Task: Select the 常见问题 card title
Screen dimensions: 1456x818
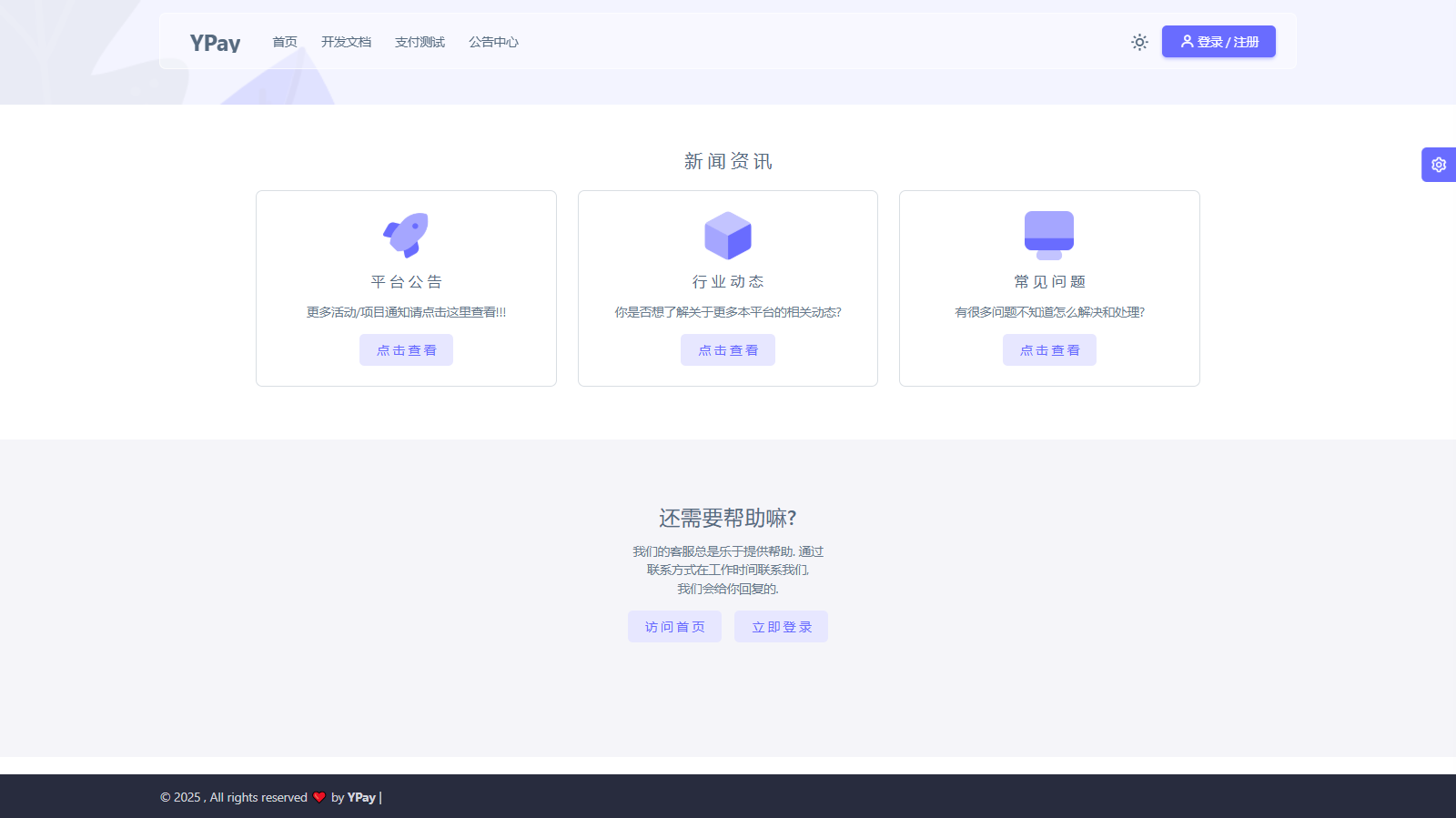Action: tap(1049, 282)
